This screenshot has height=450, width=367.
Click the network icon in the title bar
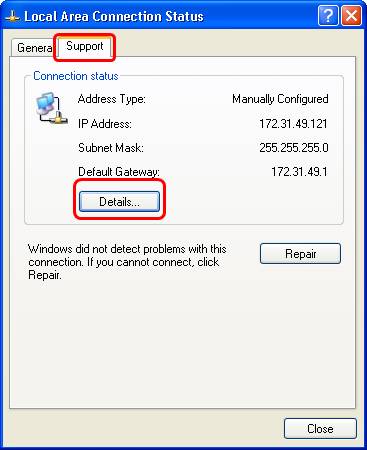12,16
